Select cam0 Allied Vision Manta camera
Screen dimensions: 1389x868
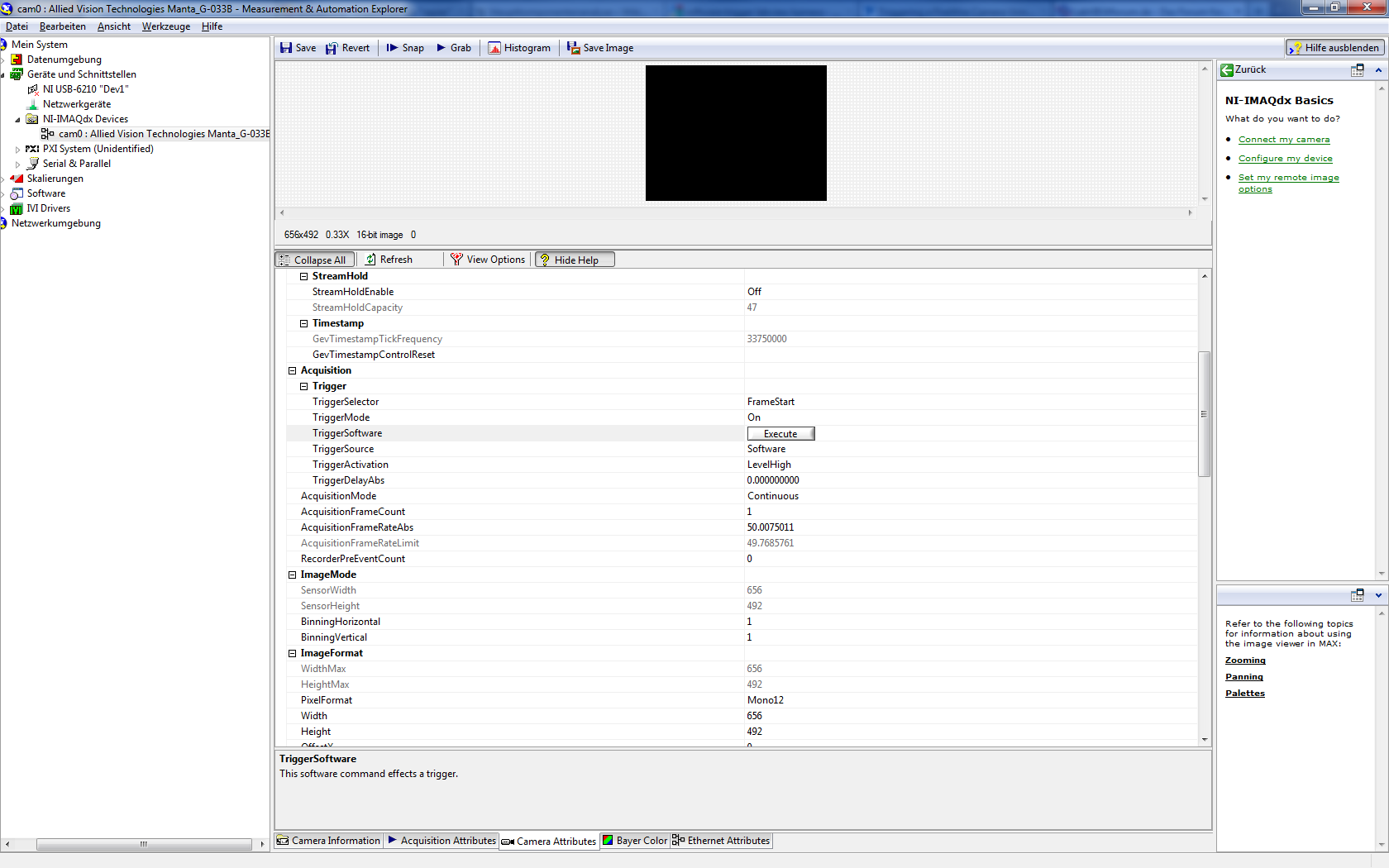[164, 134]
